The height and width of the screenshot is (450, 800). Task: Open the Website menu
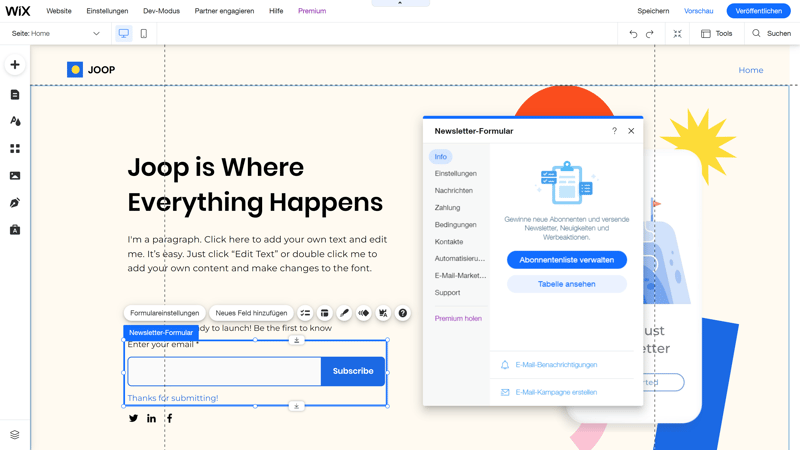point(59,11)
